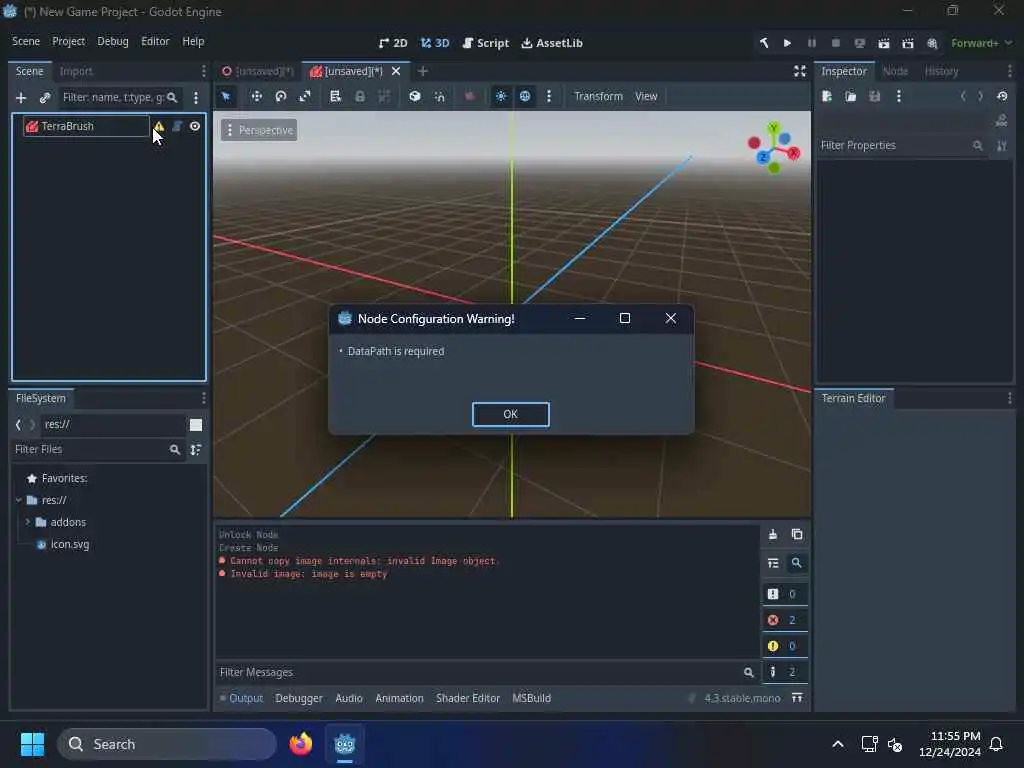The height and width of the screenshot is (768, 1024).
Task: Switch to the Node dock tab
Action: [895, 71]
